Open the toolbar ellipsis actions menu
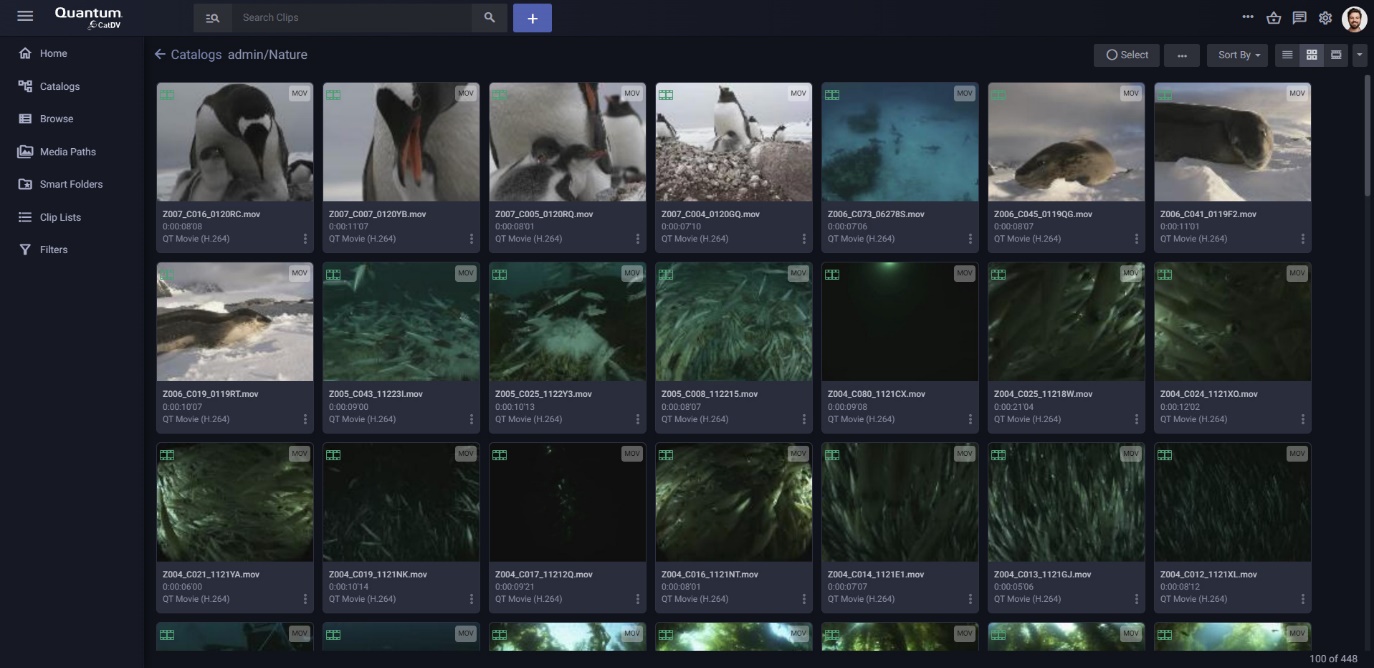This screenshot has width=1374, height=668. point(1182,55)
